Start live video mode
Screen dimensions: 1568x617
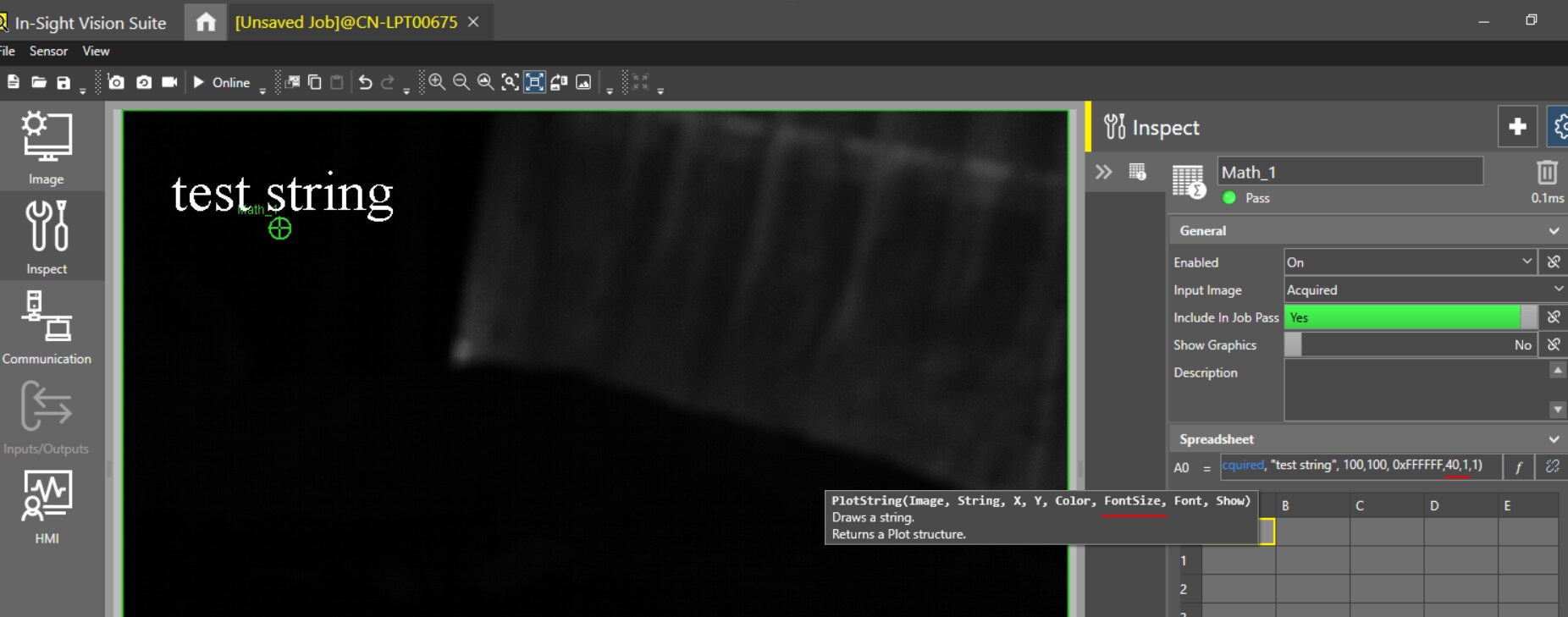pyautogui.click(x=169, y=82)
